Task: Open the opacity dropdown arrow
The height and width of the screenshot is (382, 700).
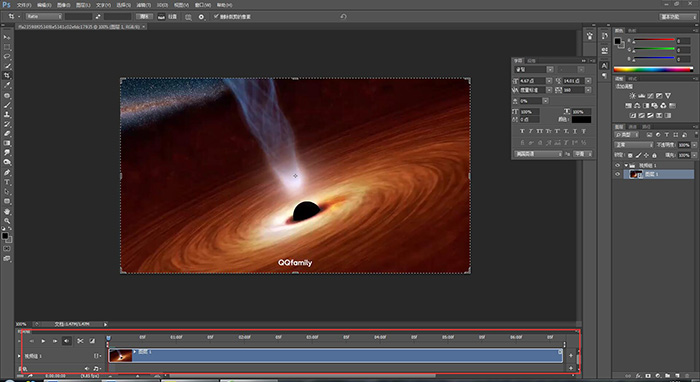Action: 694,145
